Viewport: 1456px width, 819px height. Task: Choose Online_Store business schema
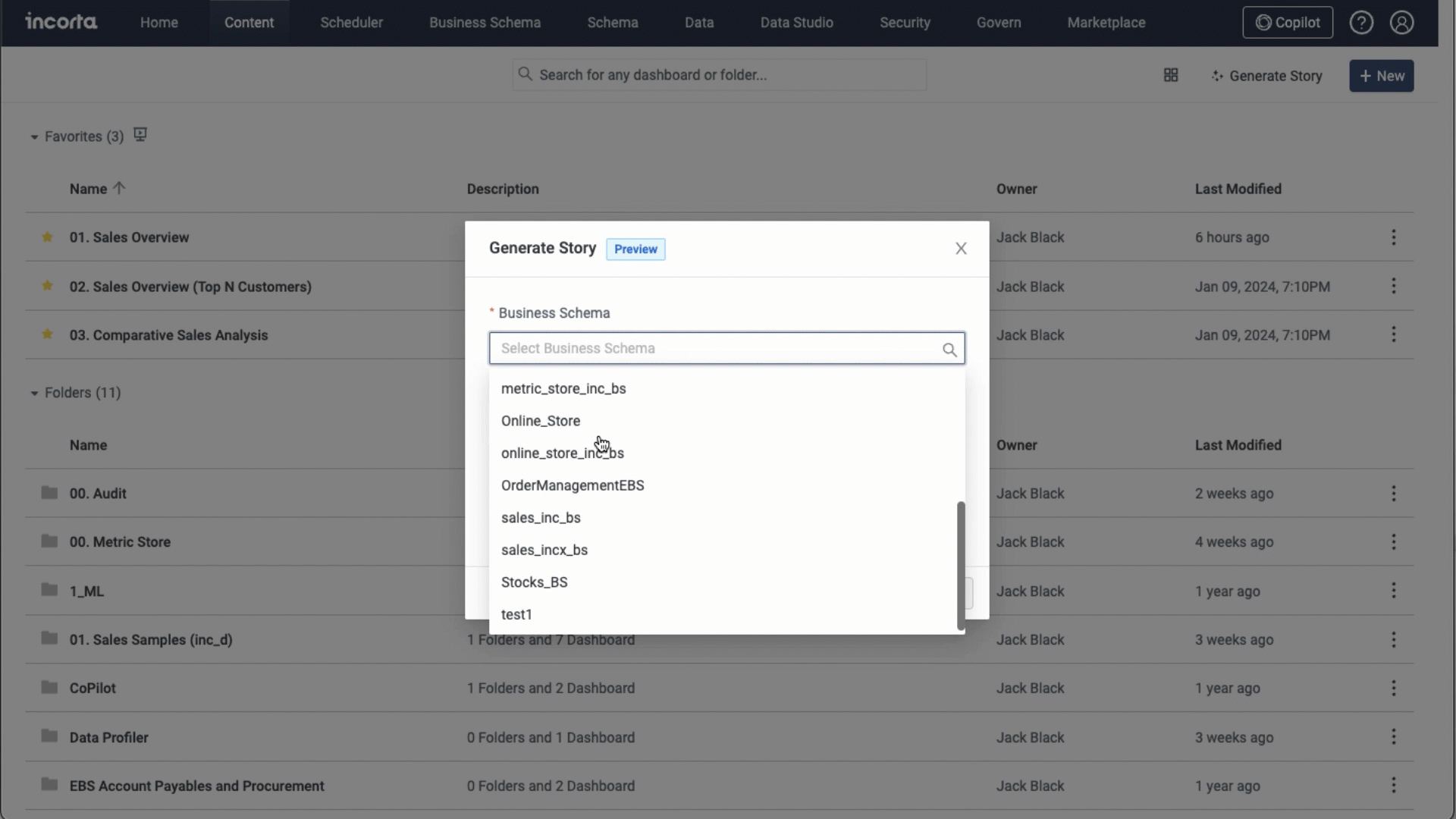tap(726, 421)
